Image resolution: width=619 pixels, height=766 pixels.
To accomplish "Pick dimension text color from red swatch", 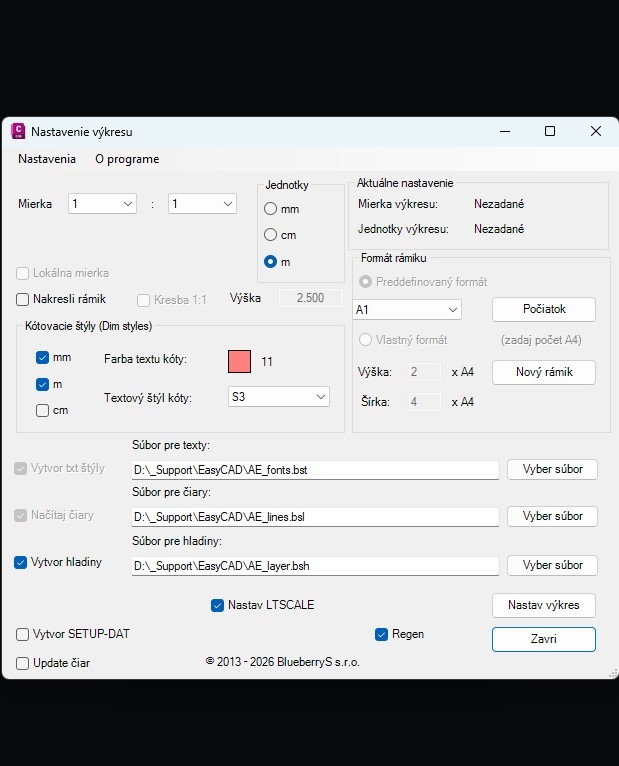I will coord(239,361).
